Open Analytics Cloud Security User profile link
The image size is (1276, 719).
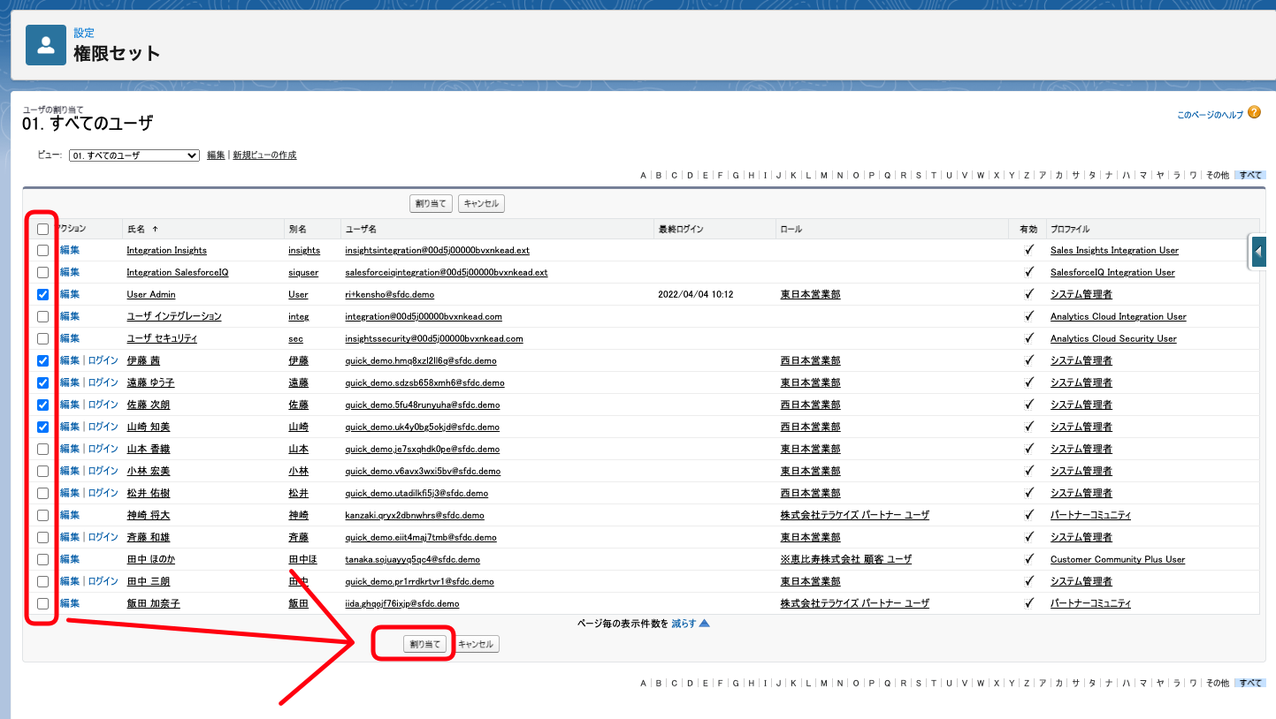(1113, 338)
